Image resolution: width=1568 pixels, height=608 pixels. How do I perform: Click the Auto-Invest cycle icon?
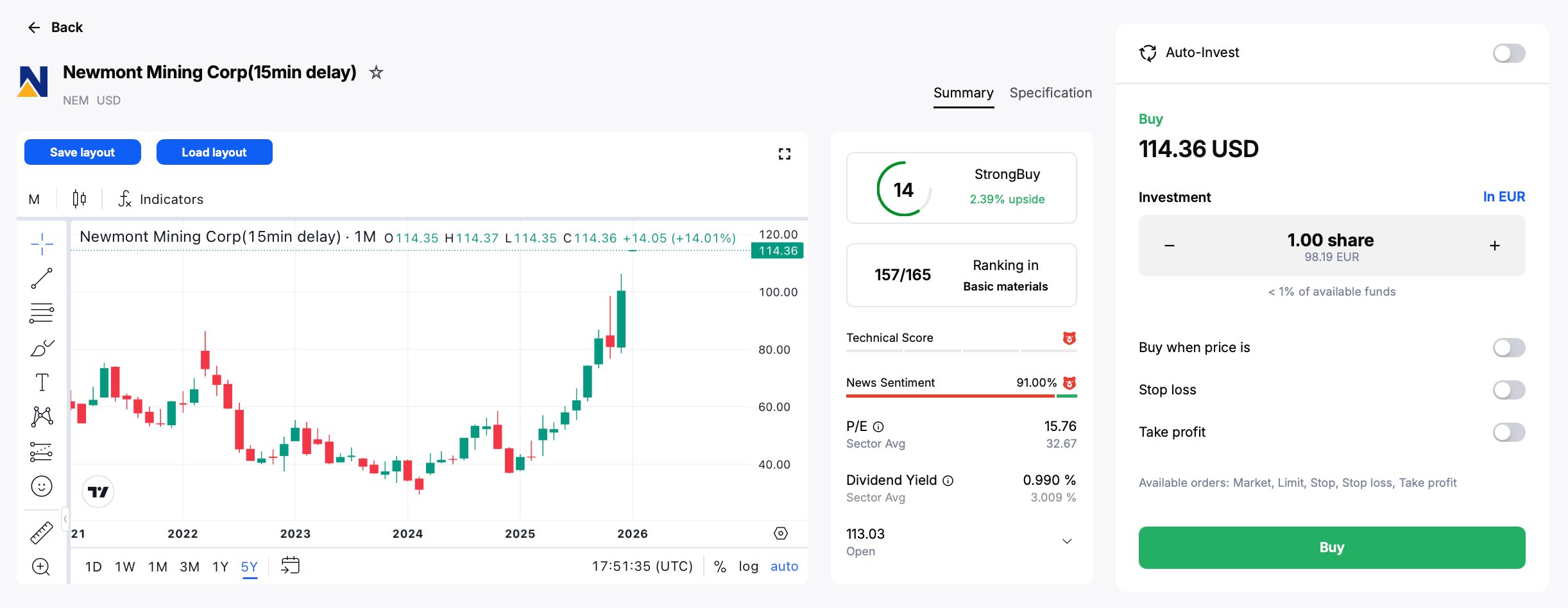click(1148, 53)
